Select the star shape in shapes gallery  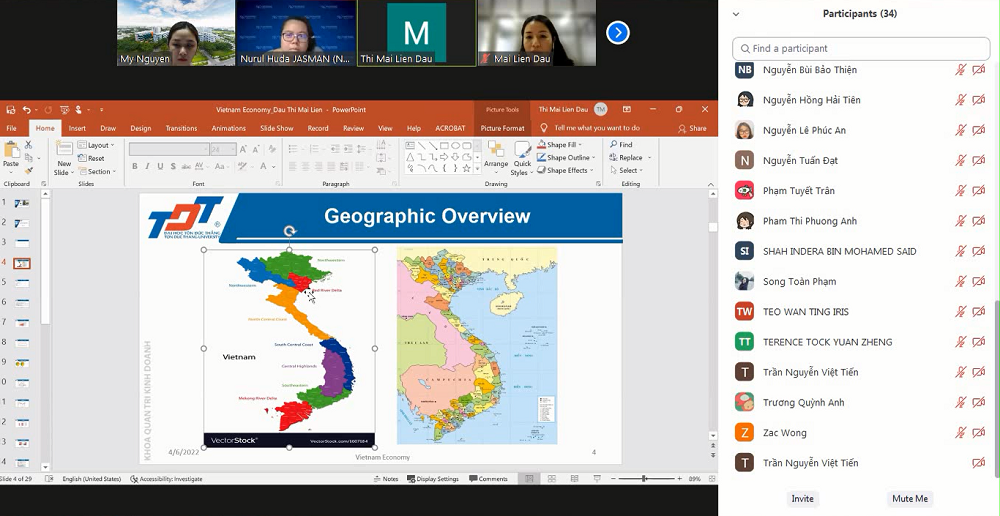pos(466,168)
